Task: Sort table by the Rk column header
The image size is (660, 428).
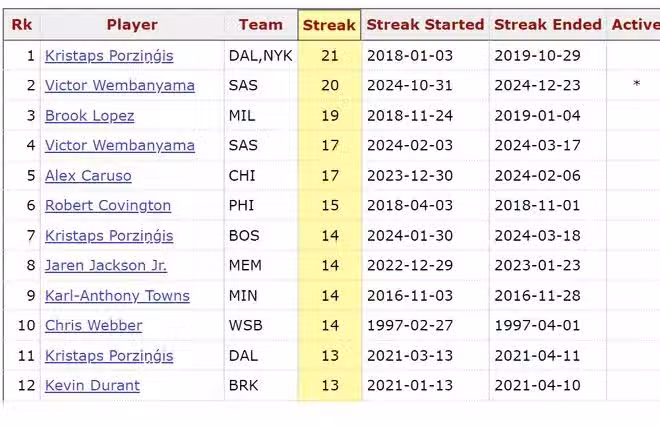Action: click(21, 25)
